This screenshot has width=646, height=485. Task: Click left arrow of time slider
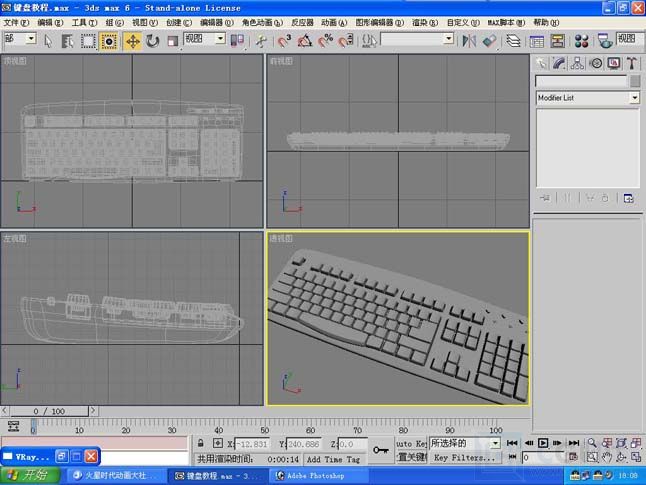pos(5,411)
